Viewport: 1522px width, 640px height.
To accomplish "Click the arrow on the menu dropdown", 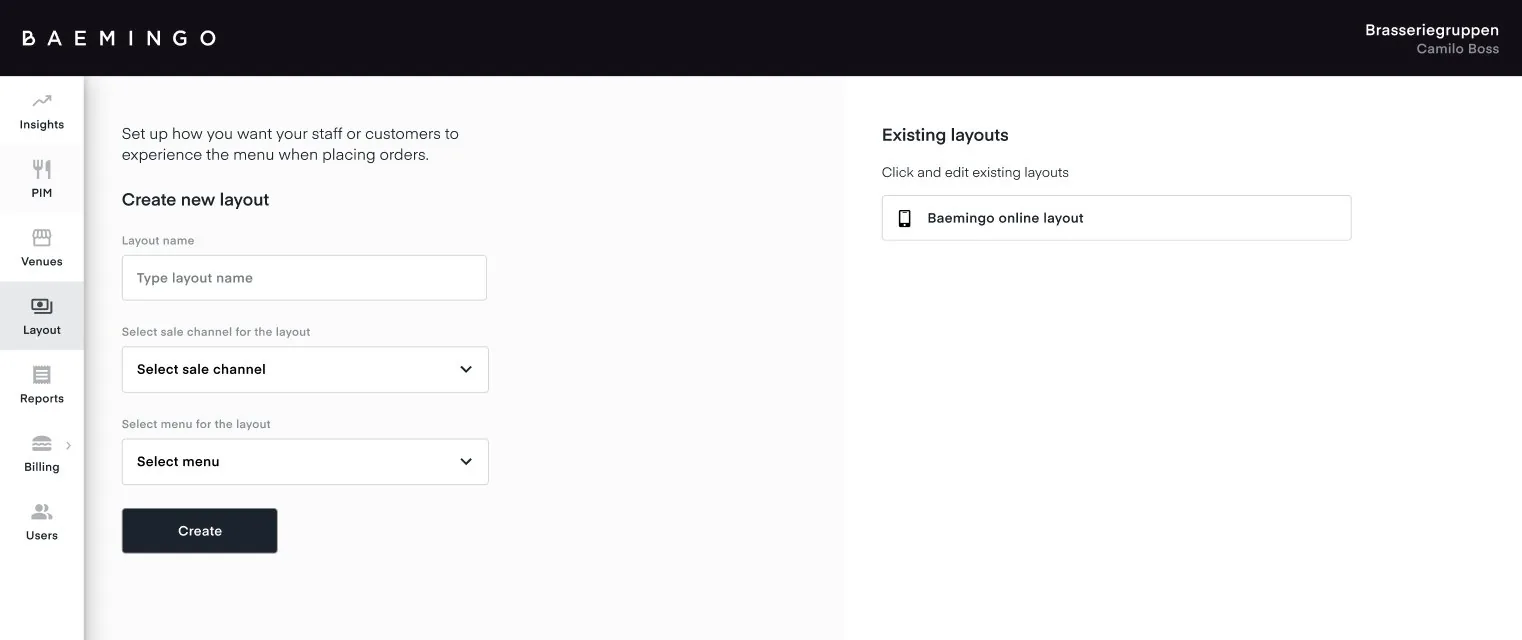I will click(466, 462).
